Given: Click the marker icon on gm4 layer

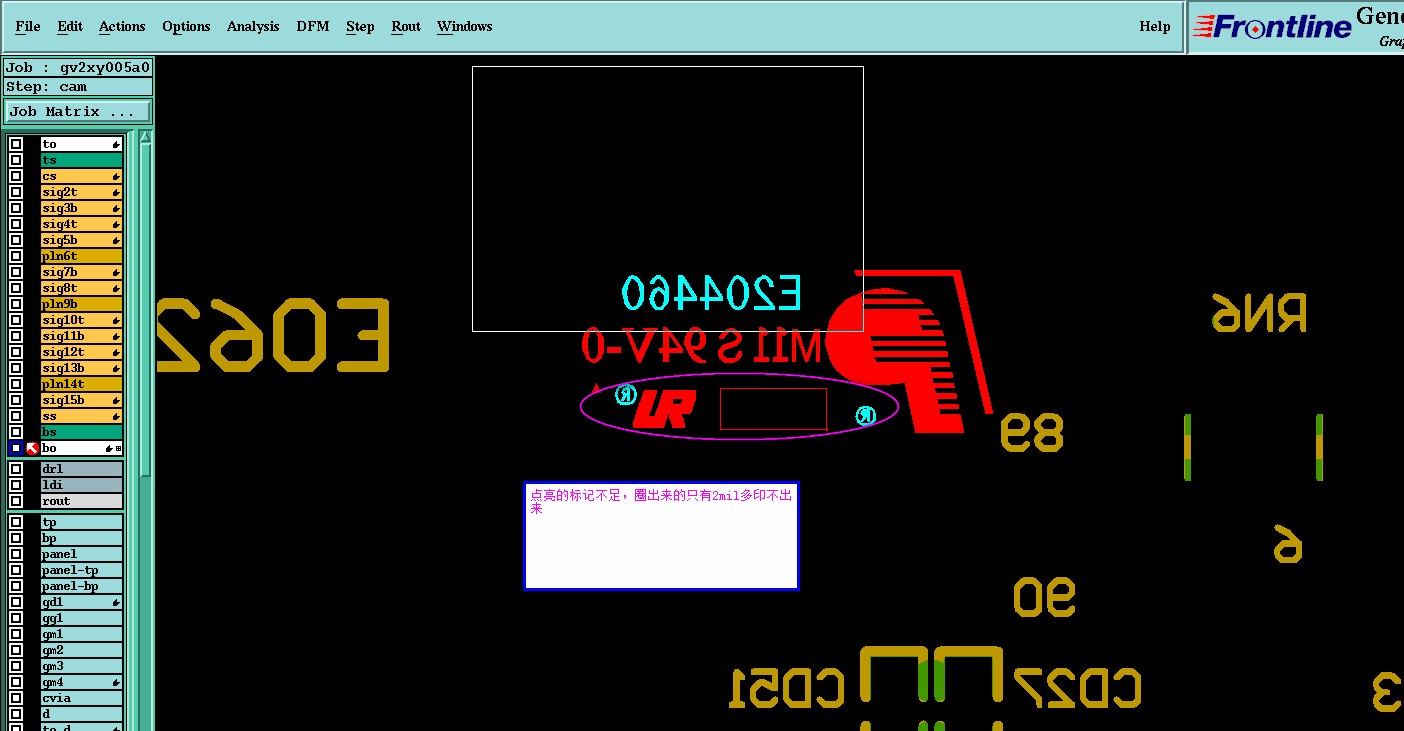Looking at the screenshot, I should tap(116, 682).
